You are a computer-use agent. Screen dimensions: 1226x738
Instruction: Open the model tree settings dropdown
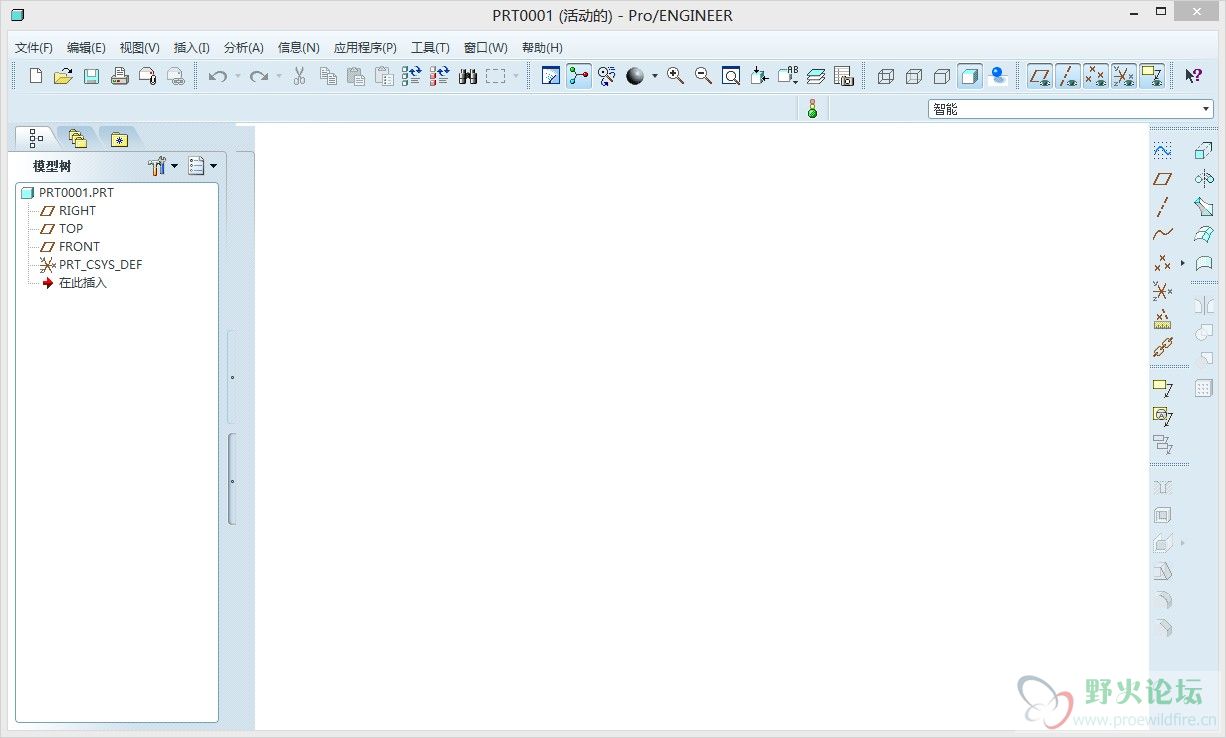162,166
